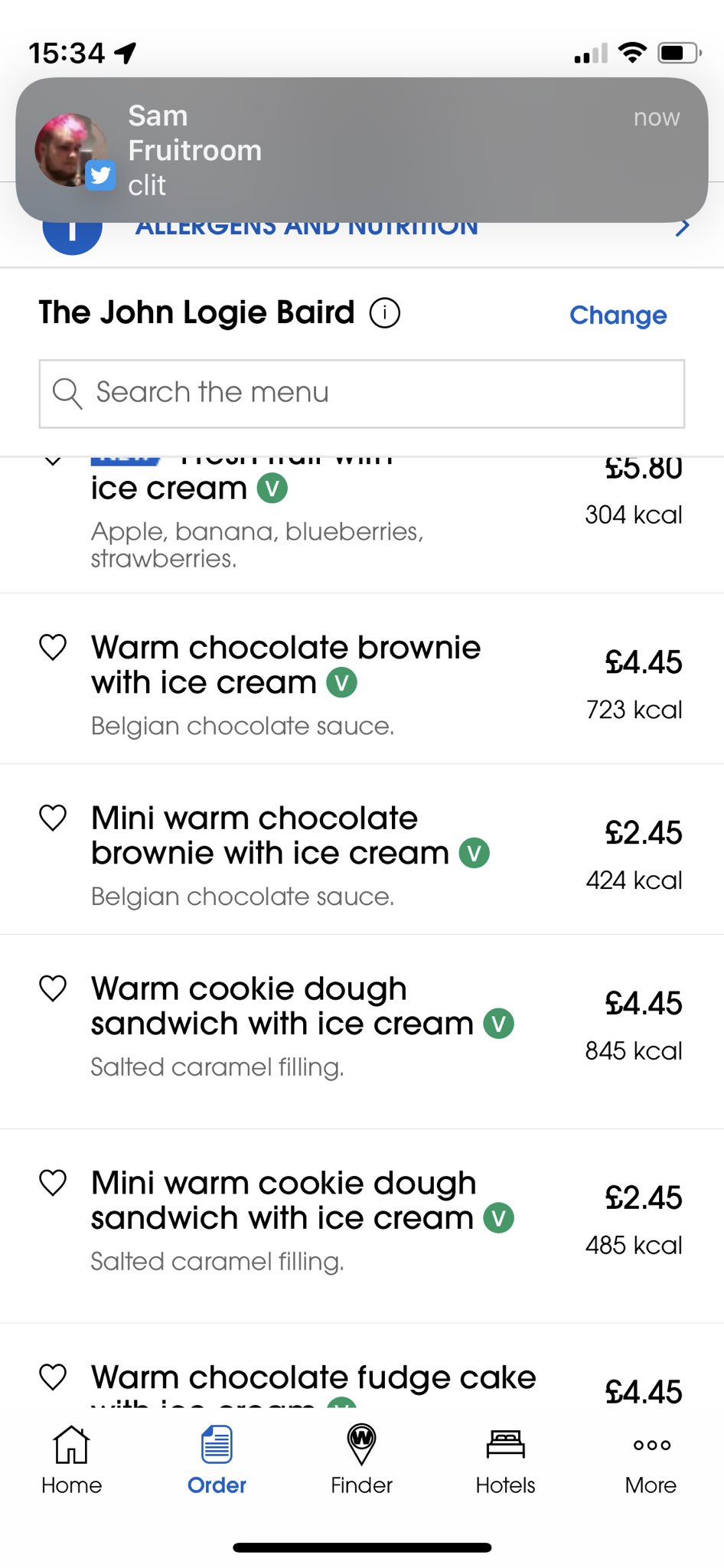Click Change pub link
Screen dimensions: 724x1568
618,315
